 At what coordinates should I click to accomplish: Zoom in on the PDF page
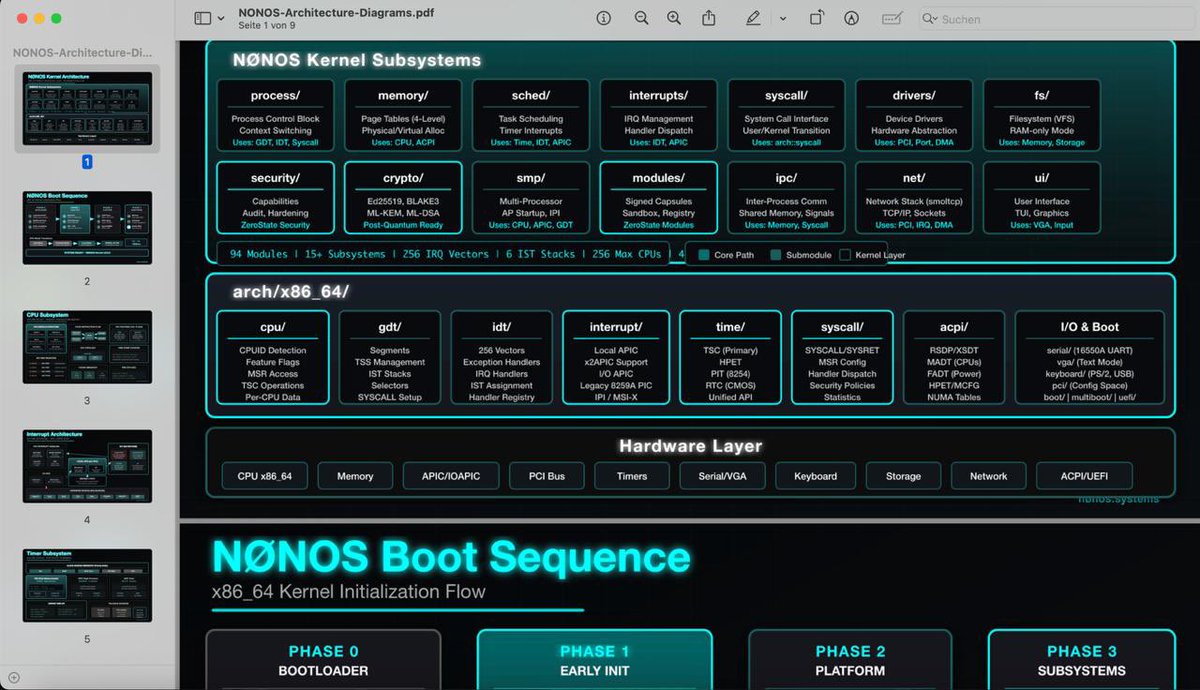(x=674, y=18)
